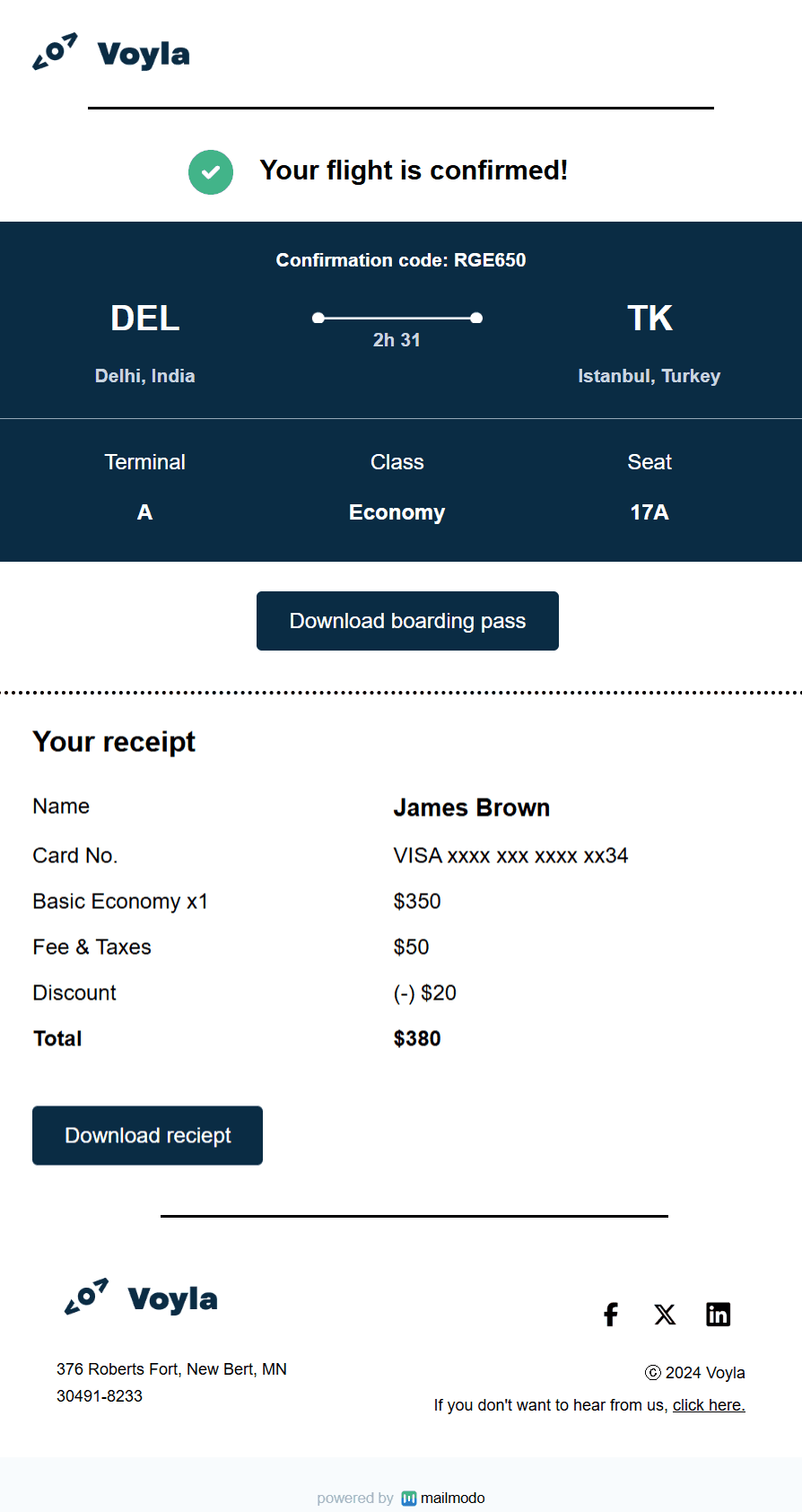Image resolution: width=802 pixels, height=1512 pixels.
Task: Click the copyright symbol beside 2024 Voyla
Action: [652, 1373]
